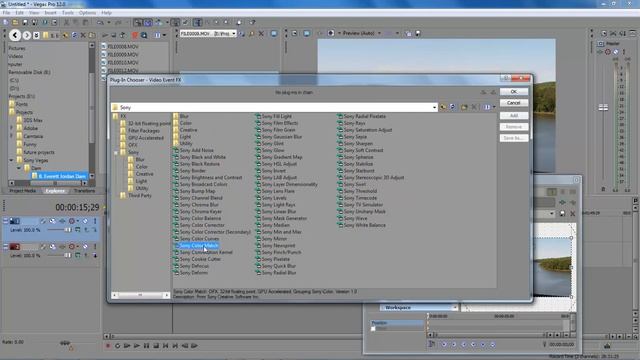Click the Explorer refresh icon
This screenshot has width=640, height=360.
tap(74, 36)
